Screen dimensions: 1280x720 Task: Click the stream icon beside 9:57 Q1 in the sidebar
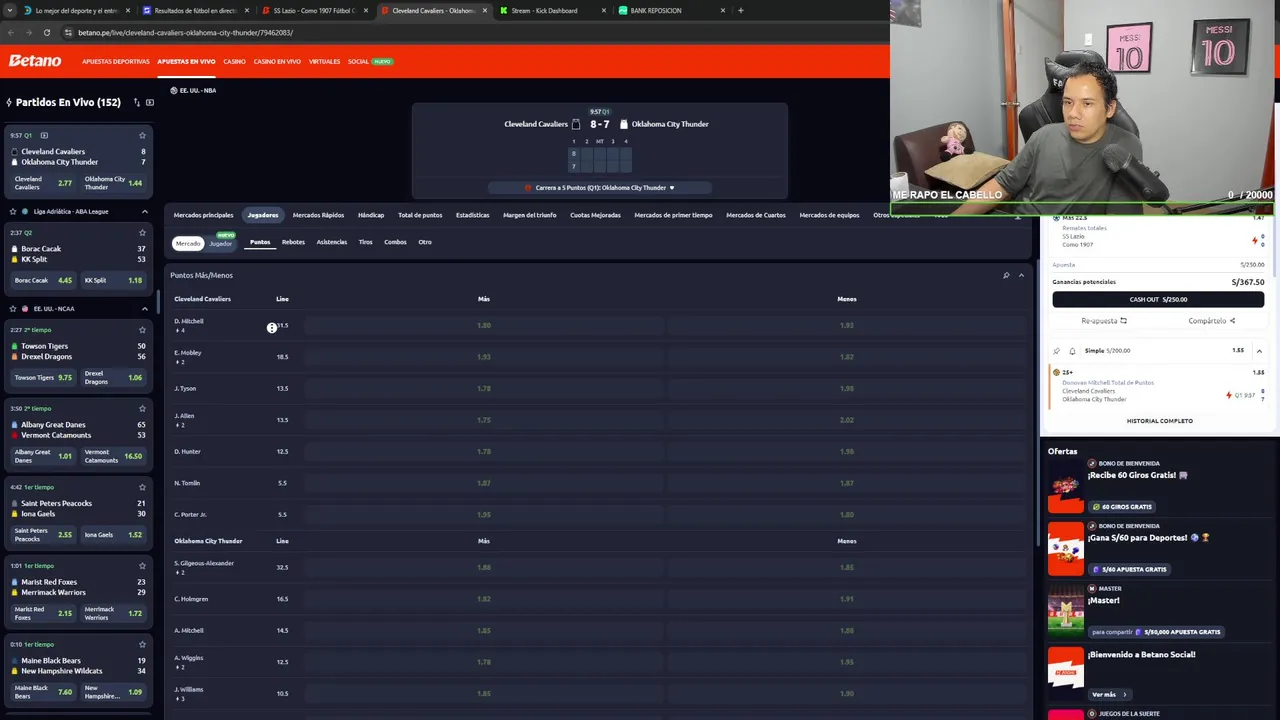tap(44, 135)
